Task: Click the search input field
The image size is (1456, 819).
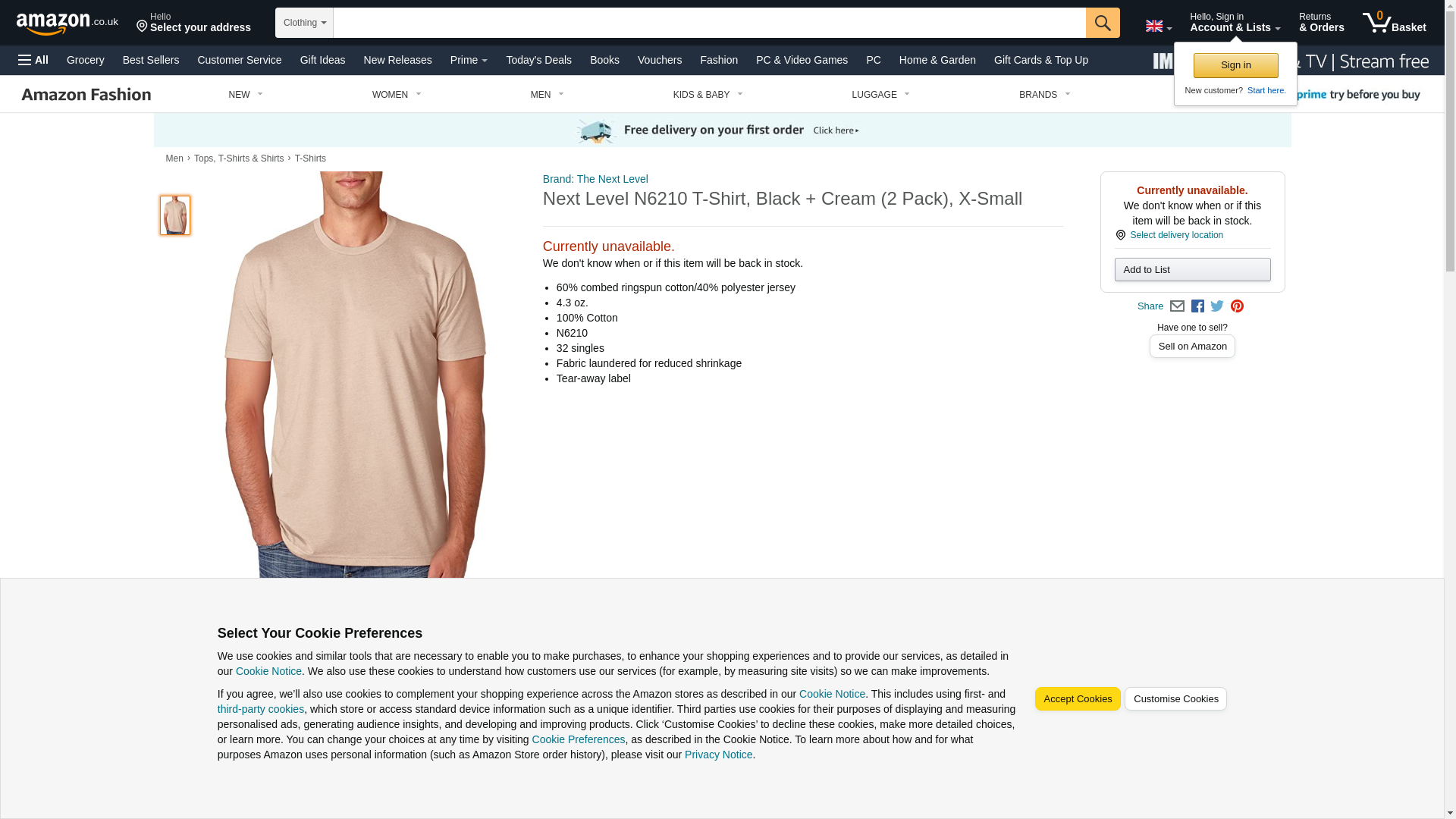Action: (709, 23)
